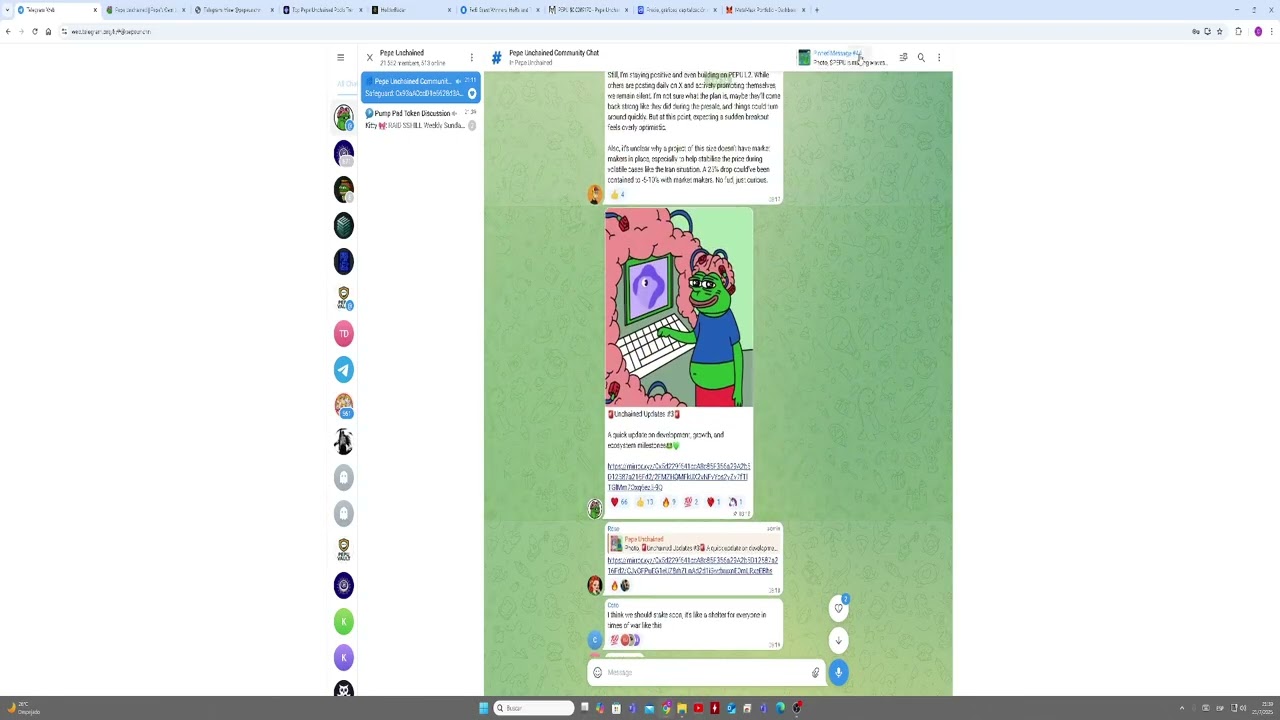
Task: Select Pepe Unchained Community Chat topic
Action: point(421,87)
